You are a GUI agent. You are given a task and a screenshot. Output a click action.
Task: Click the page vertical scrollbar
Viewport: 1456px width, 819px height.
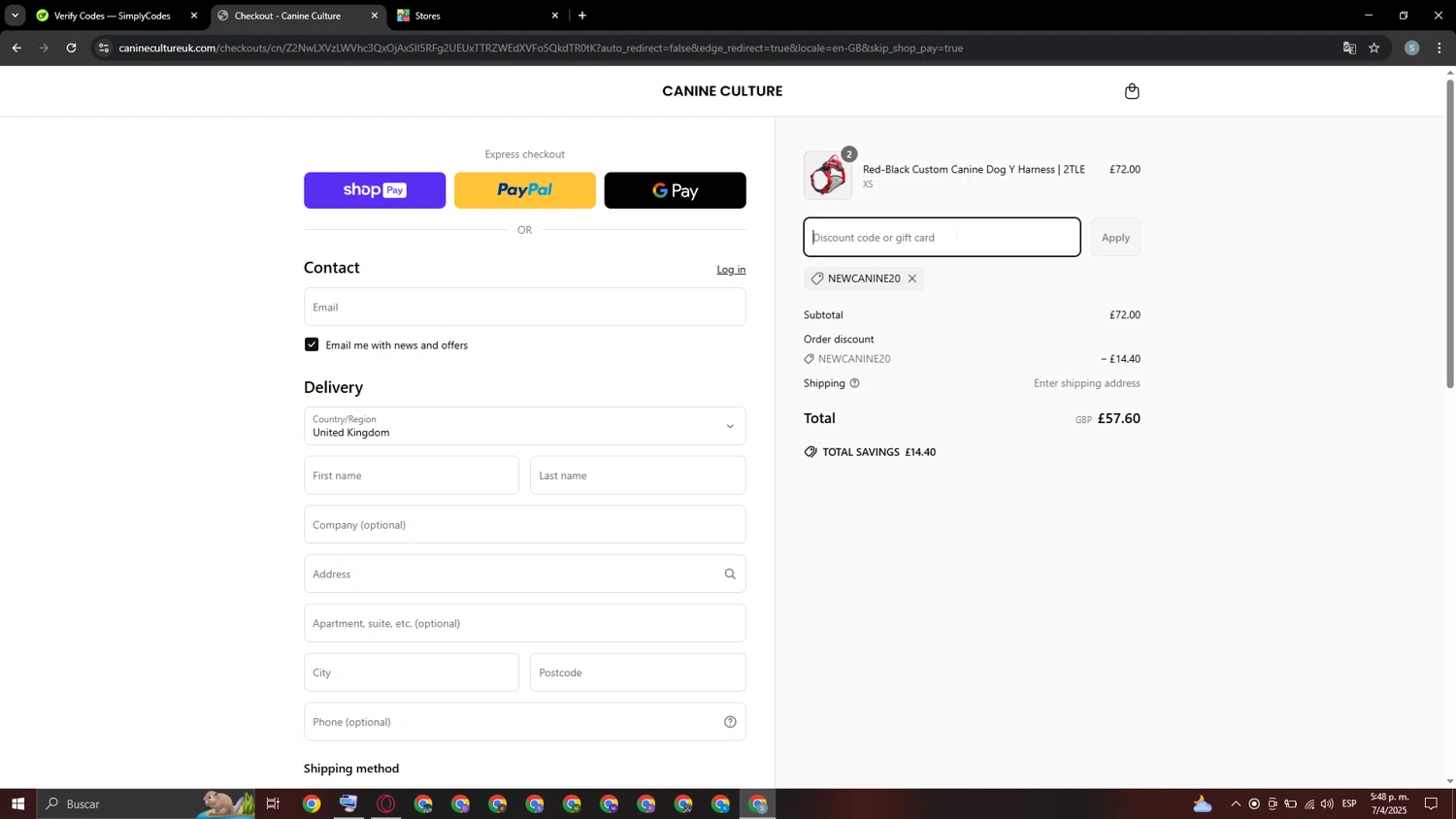coord(1450,233)
